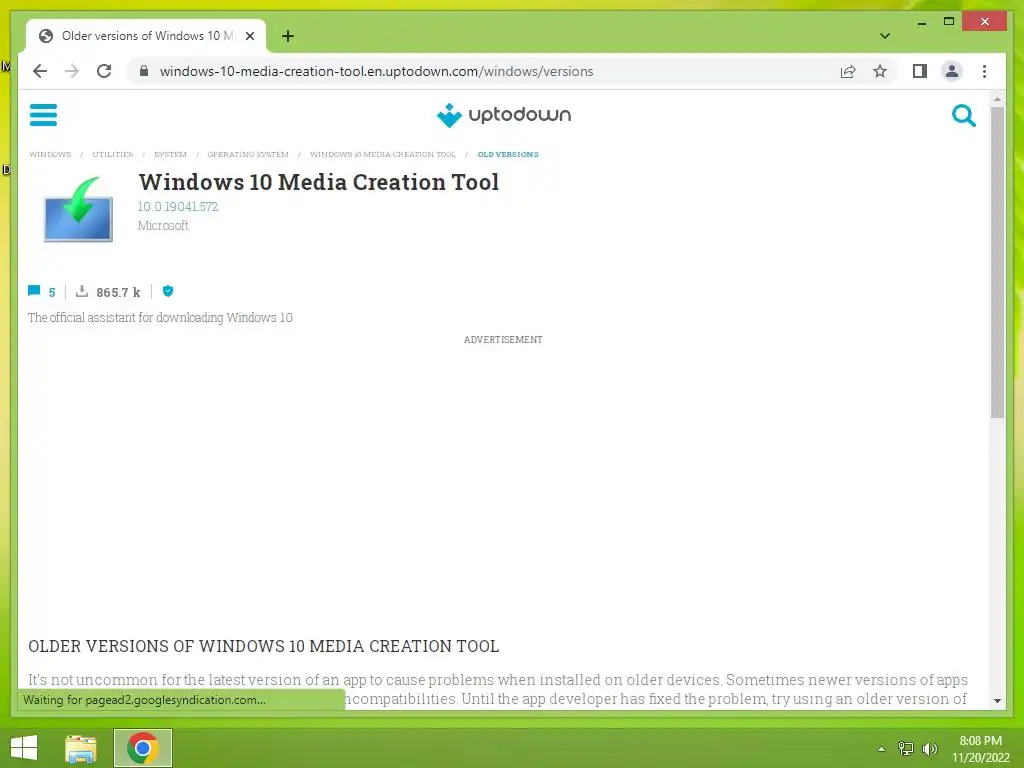The height and width of the screenshot is (768, 1024).
Task: Click the version number 10.0.19041.572
Action: coord(178,206)
